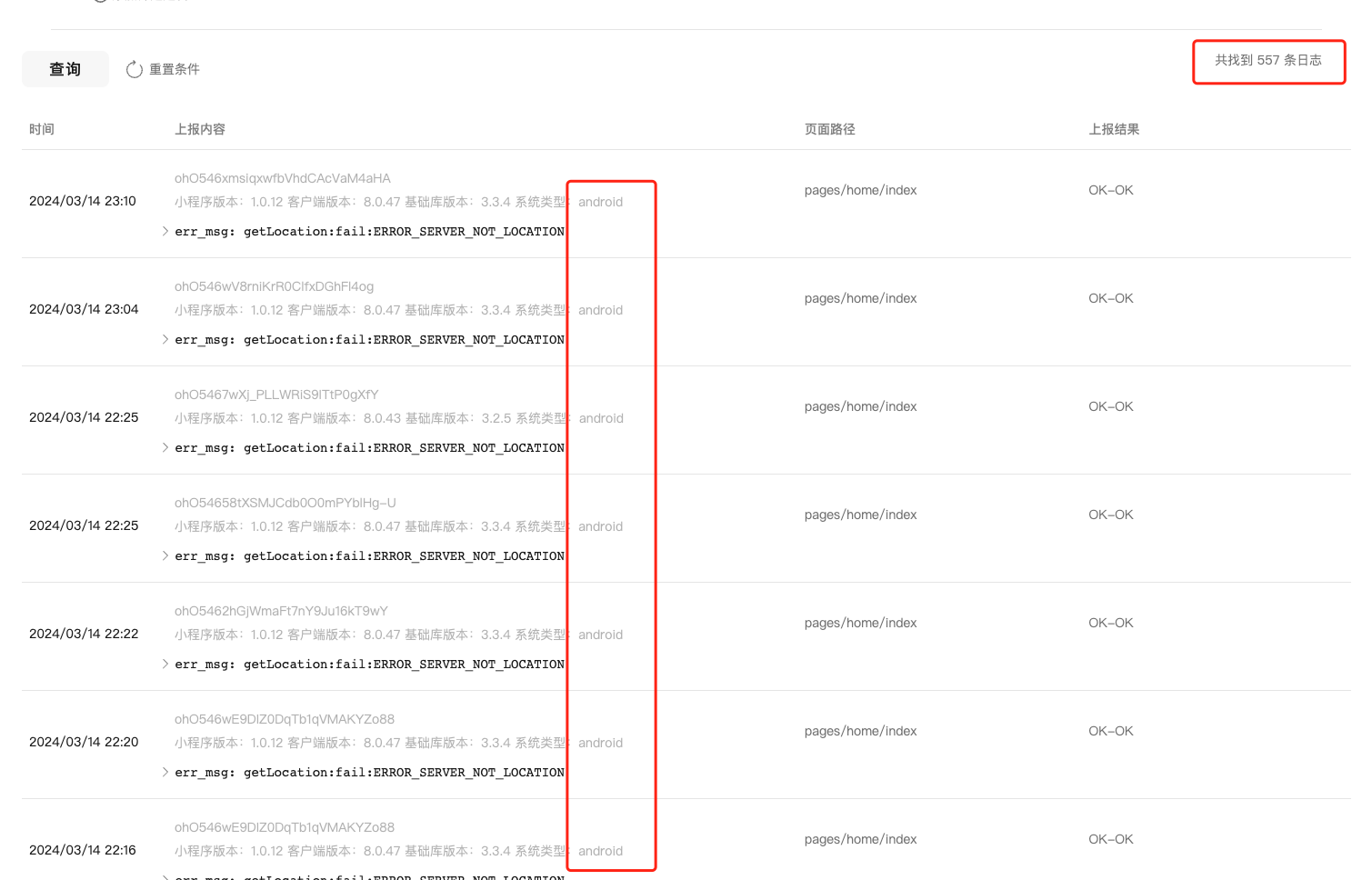Select the timestamp 2024/03/14 22:20
The image size is (1372, 880).
(84, 742)
